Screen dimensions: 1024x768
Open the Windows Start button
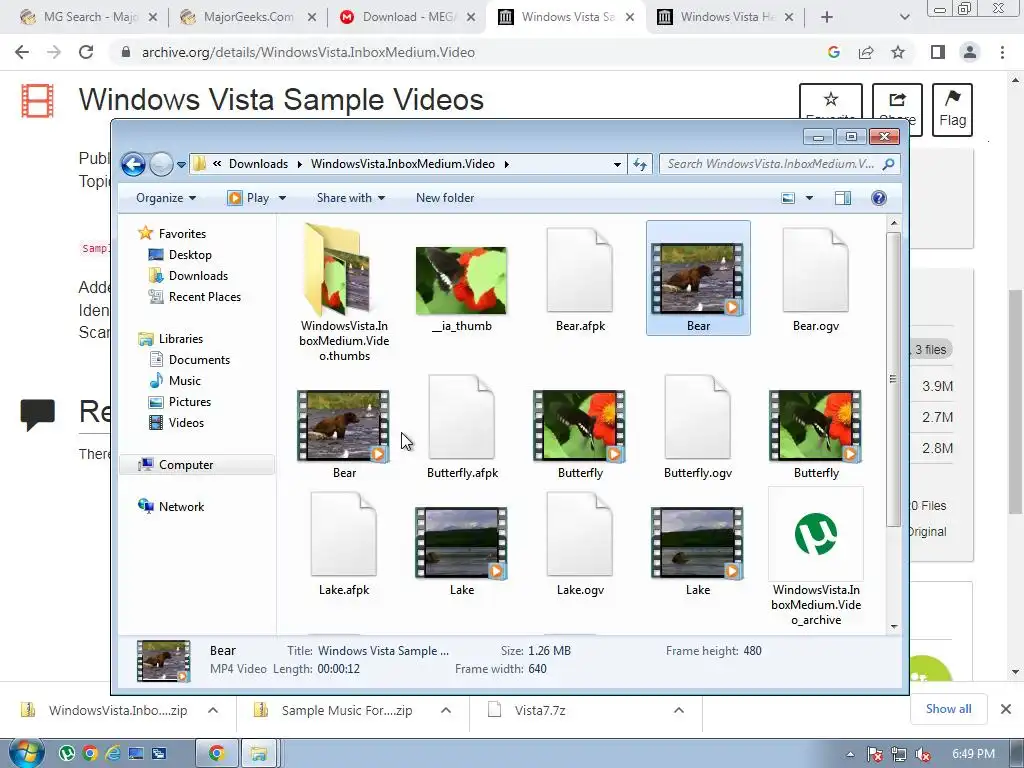[x=25, y=753]
